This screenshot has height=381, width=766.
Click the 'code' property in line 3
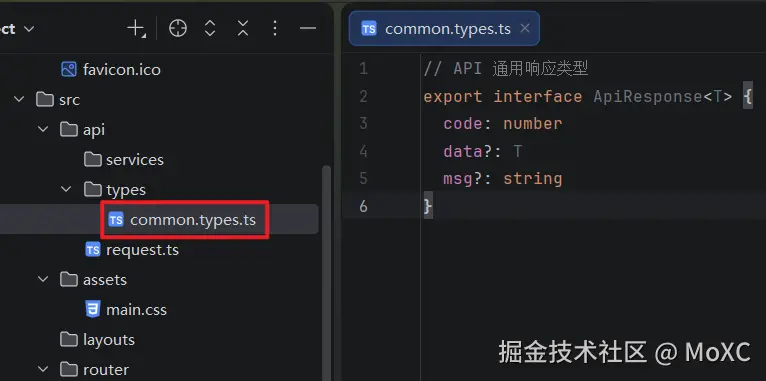pos(463,124)
